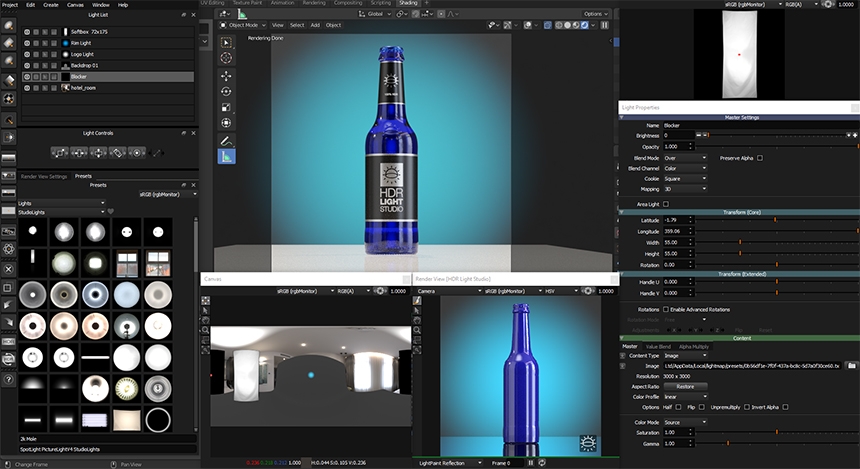The image size is (860, 469).
Task: Click the circular target Light Controls icon
Action: (x=137, y=152)
